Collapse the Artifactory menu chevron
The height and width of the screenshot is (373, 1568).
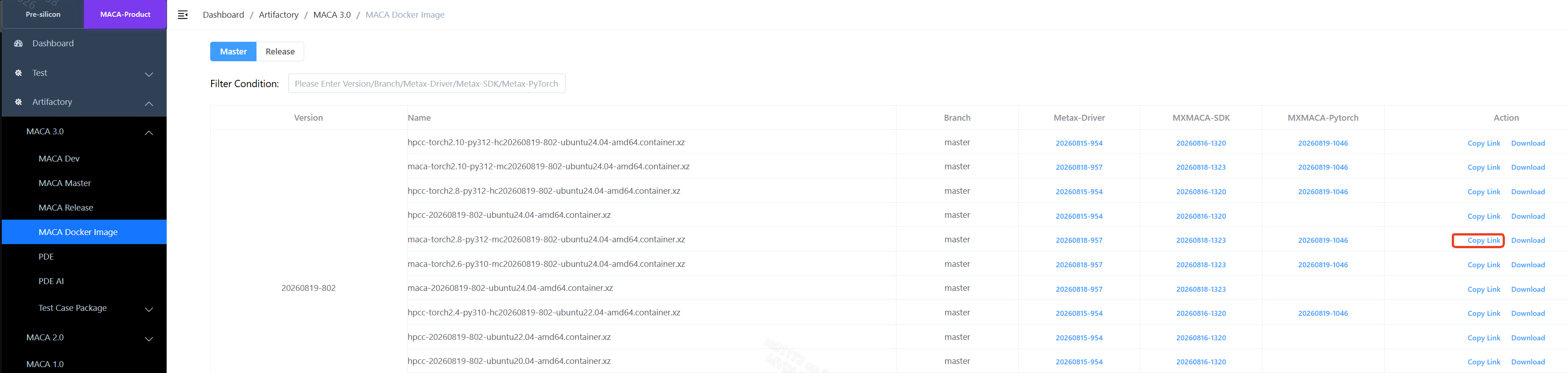pos(149,103)
